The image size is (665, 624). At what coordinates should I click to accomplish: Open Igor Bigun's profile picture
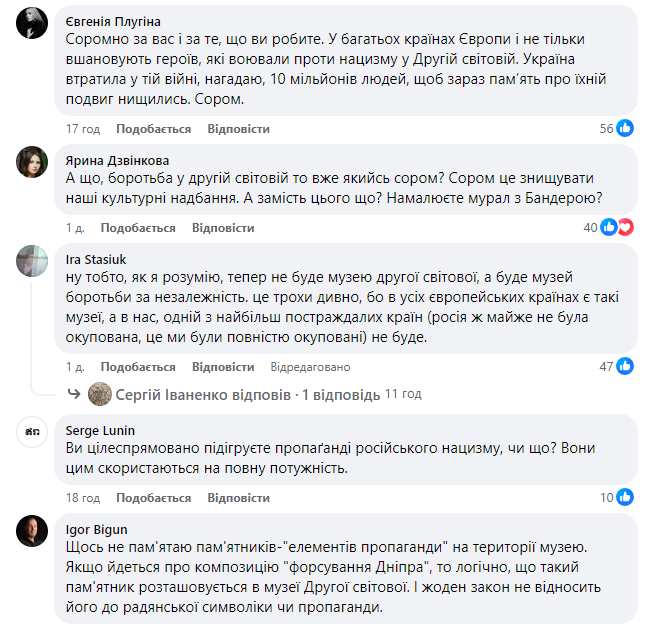pos(32,531)
